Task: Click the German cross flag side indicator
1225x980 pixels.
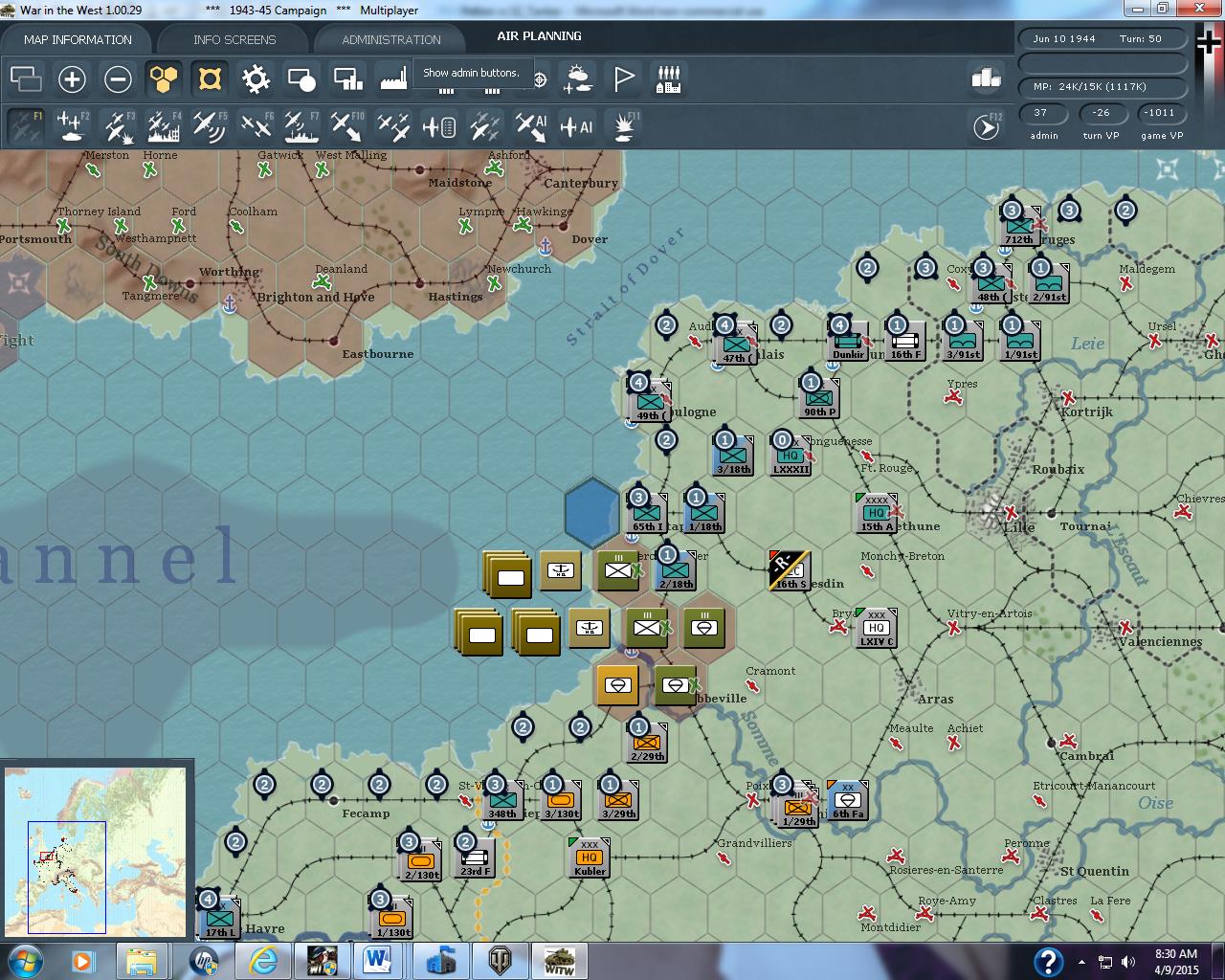Action: [1210, 44]
